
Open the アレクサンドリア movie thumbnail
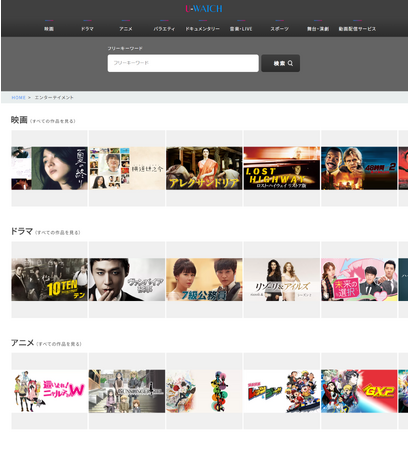point(204,168)
